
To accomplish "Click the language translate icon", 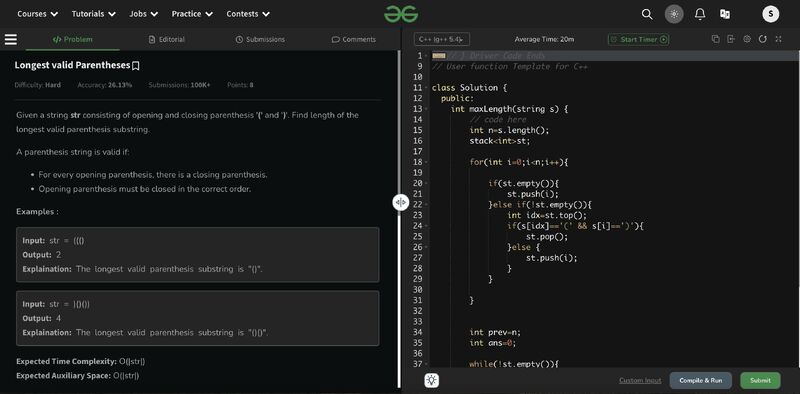I will point(724,14).
